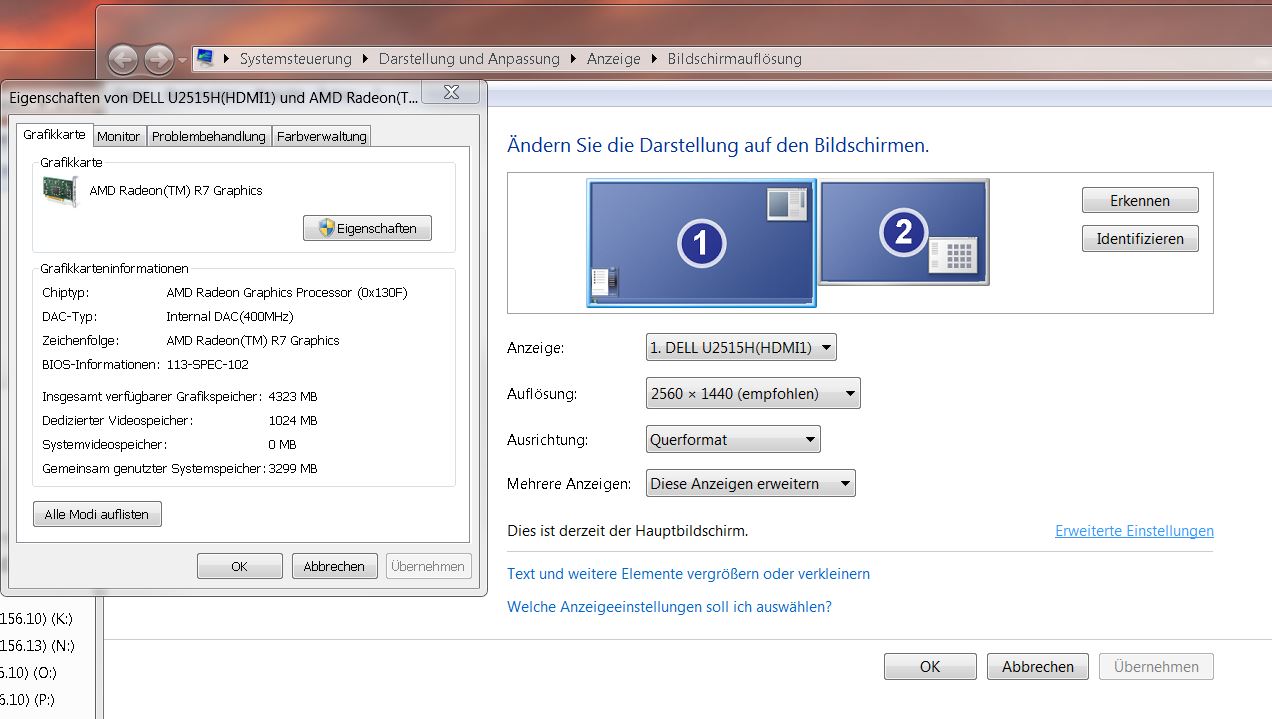Switch to the Monitor tab

118,136
